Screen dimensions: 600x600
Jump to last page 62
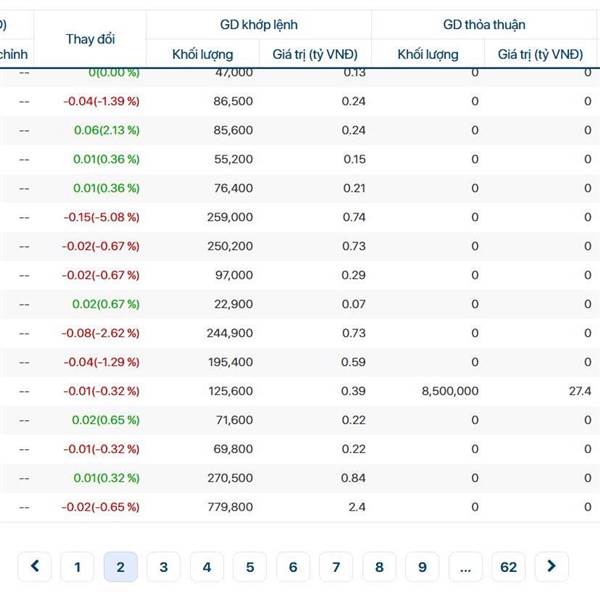tap(508, 567)
